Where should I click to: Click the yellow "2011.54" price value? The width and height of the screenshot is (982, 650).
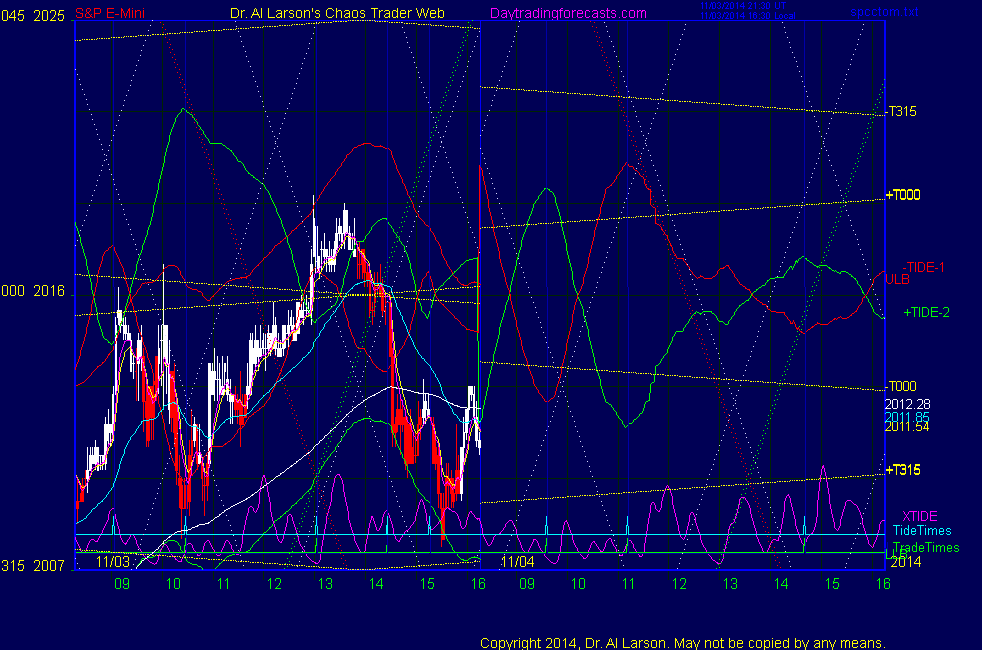click(x=907, y=427)
